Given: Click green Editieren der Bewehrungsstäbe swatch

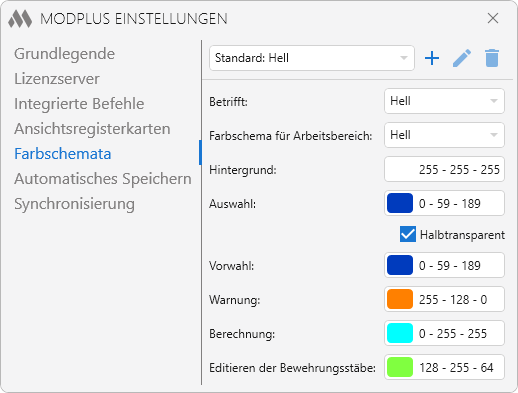Looking at the screenshot, I should tap(400, 367).
